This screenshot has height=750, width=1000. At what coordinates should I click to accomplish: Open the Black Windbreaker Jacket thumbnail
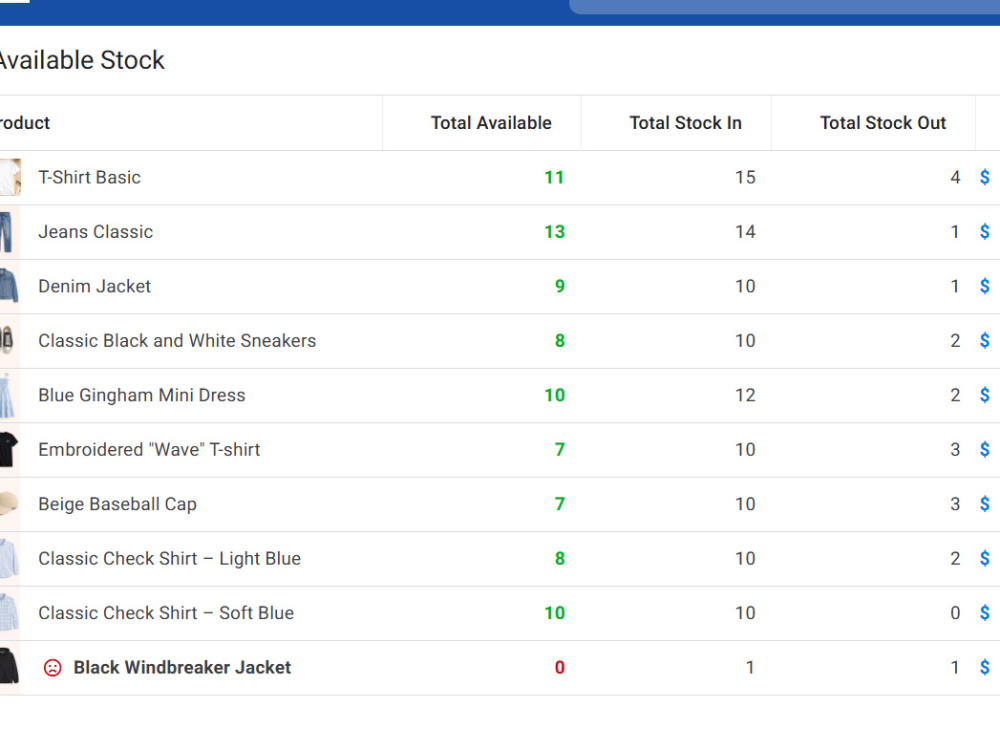(x=10, y=667)
